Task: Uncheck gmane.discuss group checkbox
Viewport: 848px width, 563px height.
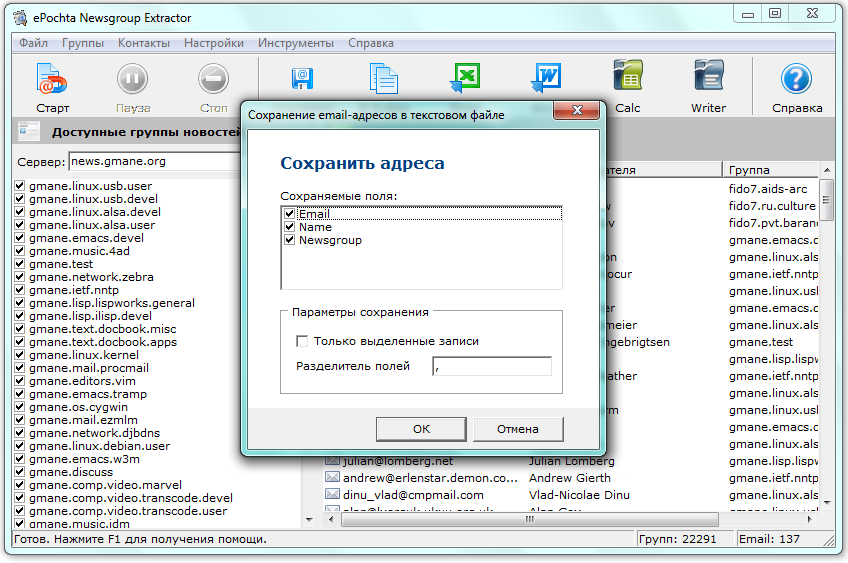Action: pos(19,472)
